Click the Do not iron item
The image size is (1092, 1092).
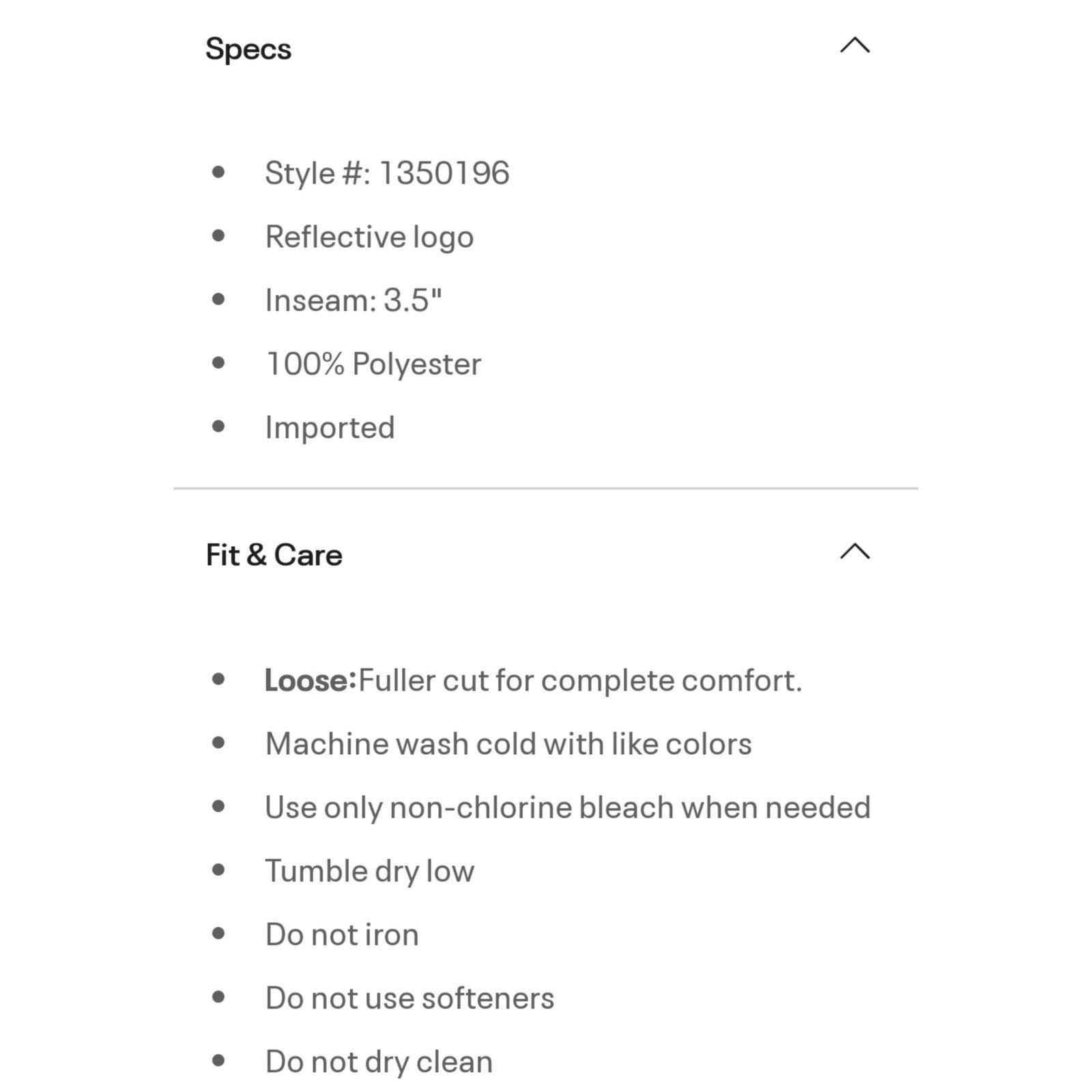pyautogui.click(x=342, y=935)
